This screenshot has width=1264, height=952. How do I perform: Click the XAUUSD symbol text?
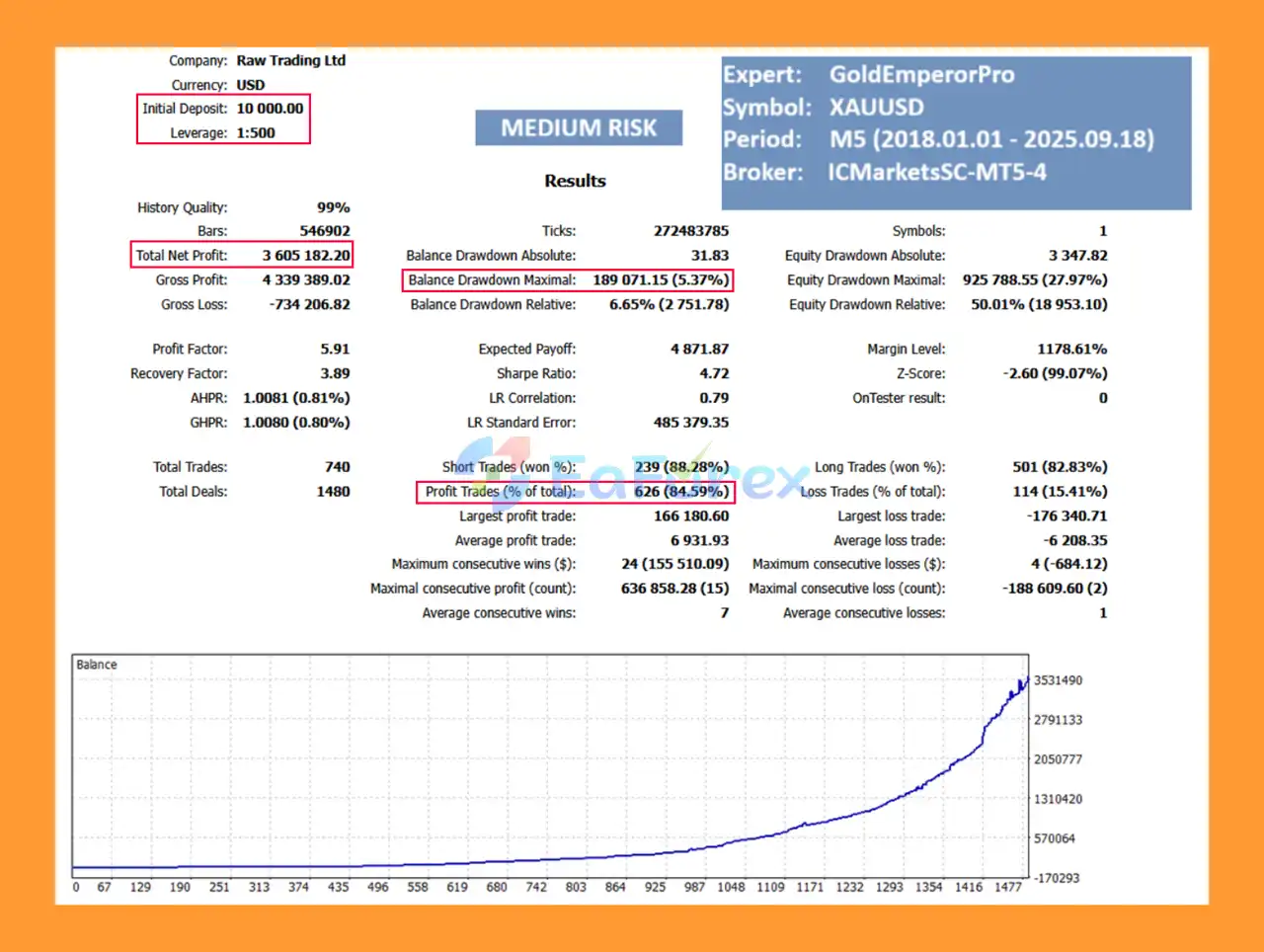click(x=876, y=108)
